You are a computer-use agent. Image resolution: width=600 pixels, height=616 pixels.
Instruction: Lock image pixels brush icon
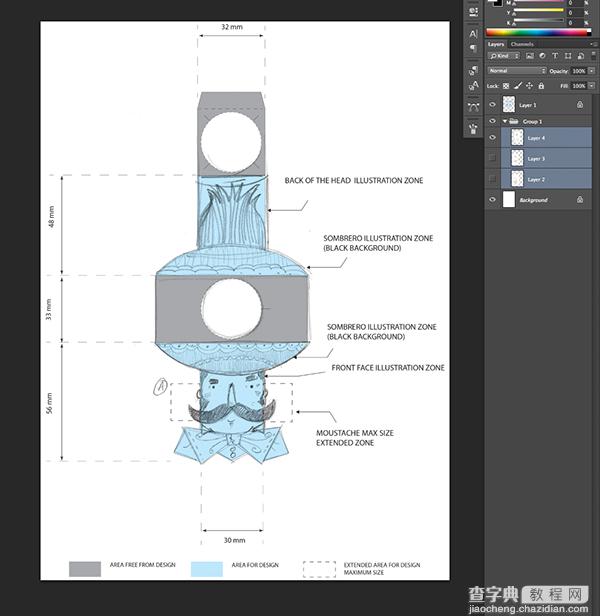[518, 86]
